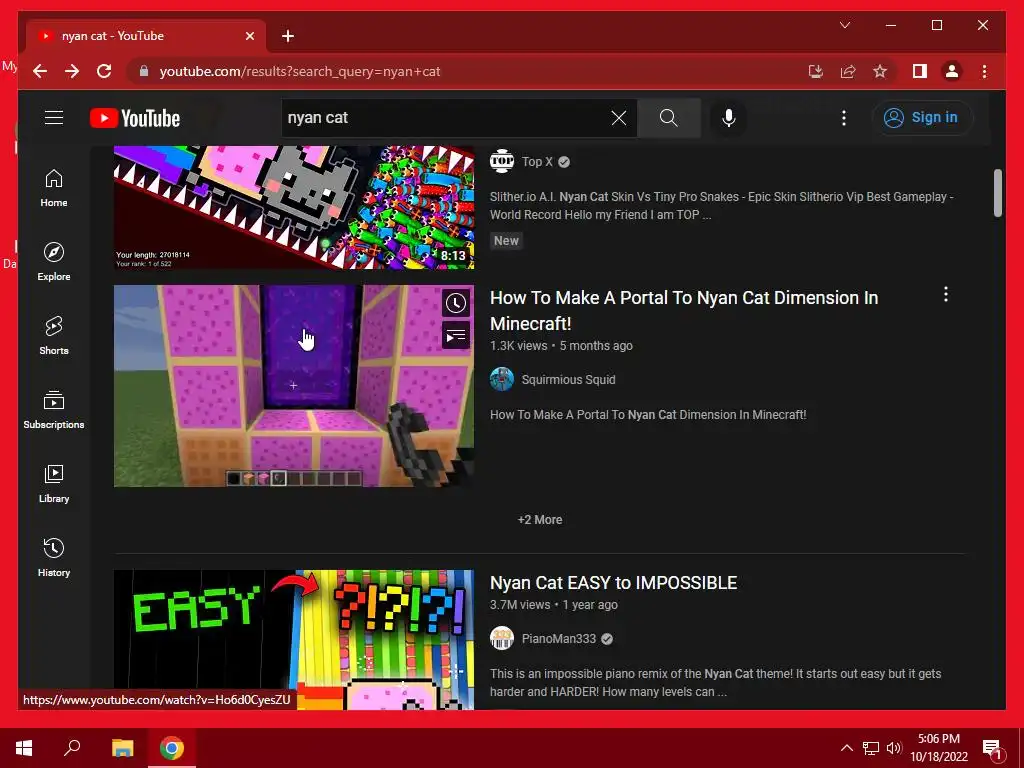
Task: Open Windows notification center
Action: click(x=991, y=748)
